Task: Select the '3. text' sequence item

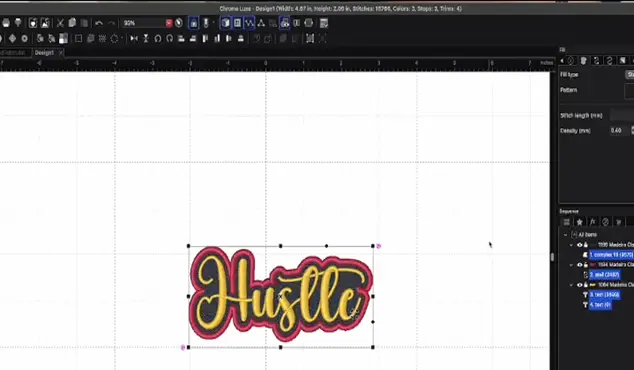Action: point(604,294)
